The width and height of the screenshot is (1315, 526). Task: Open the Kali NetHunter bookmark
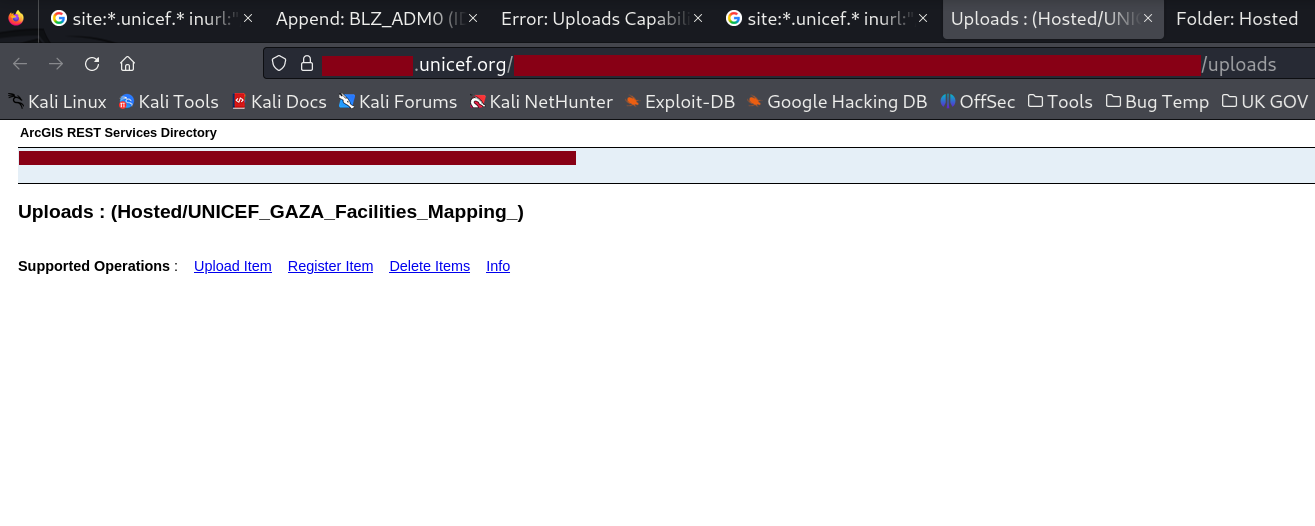click(541, 101)
